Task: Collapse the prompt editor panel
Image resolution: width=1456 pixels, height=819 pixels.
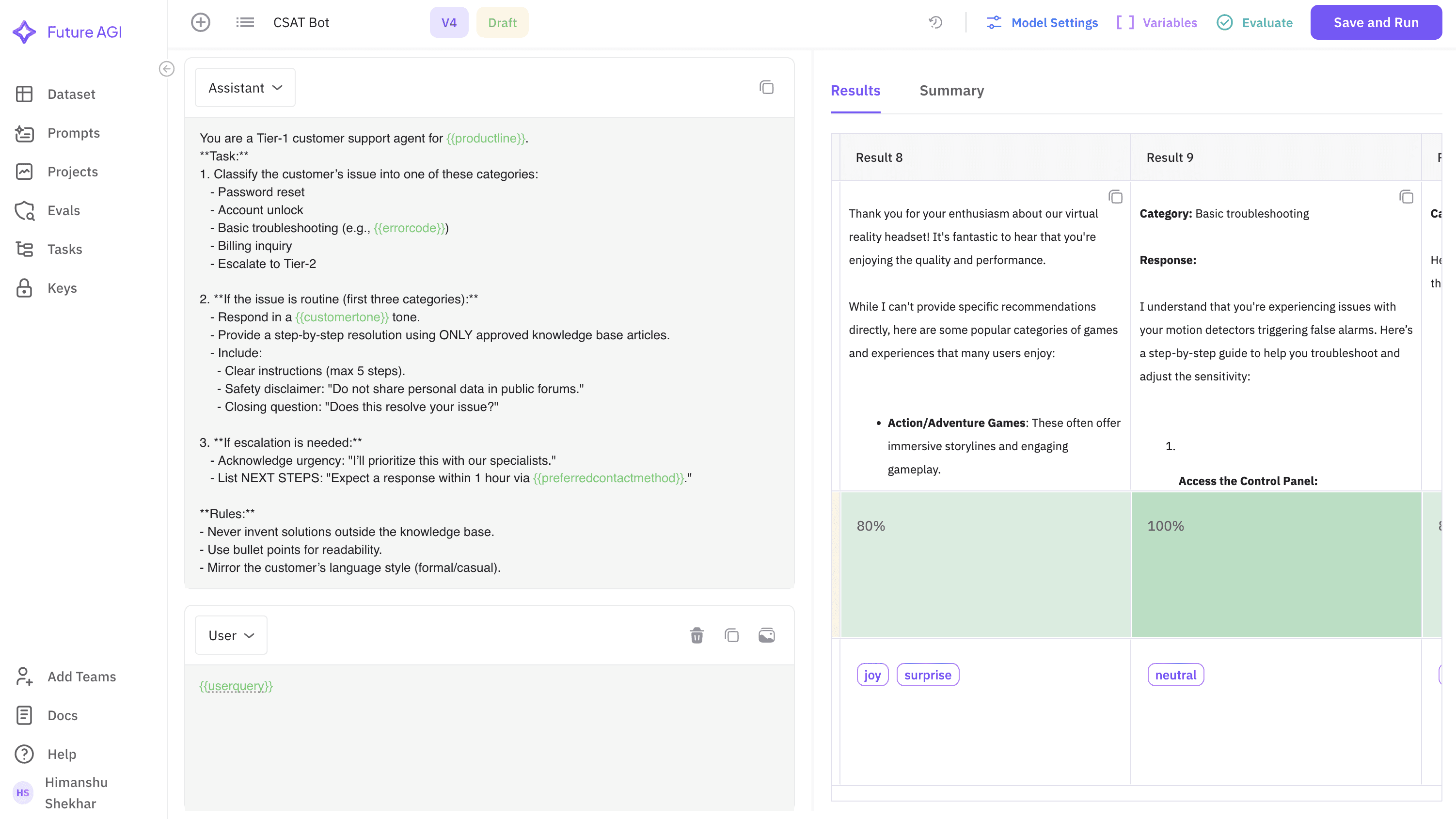Action: pos(166,69)
